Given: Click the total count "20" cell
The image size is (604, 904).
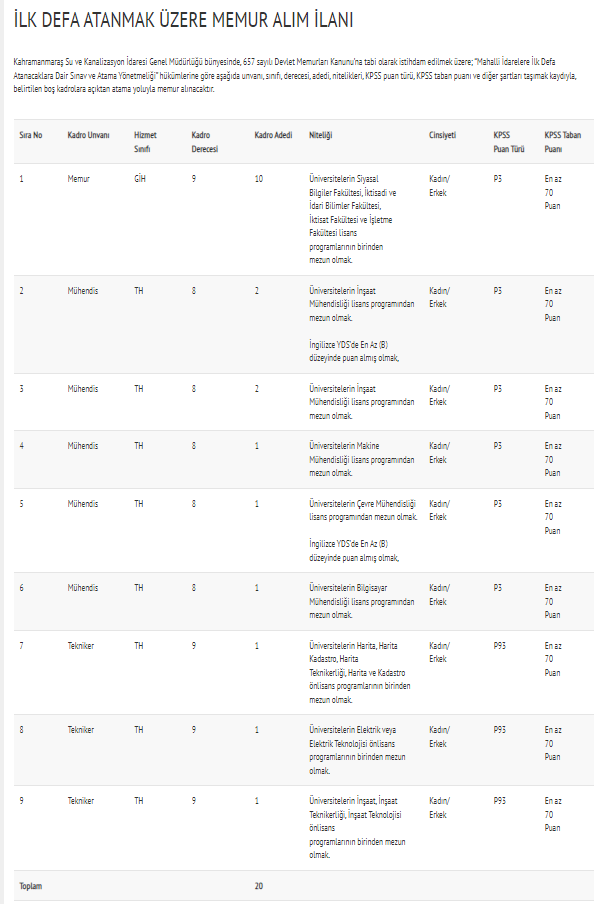Looking at the screenshot, I should [259, 886].
